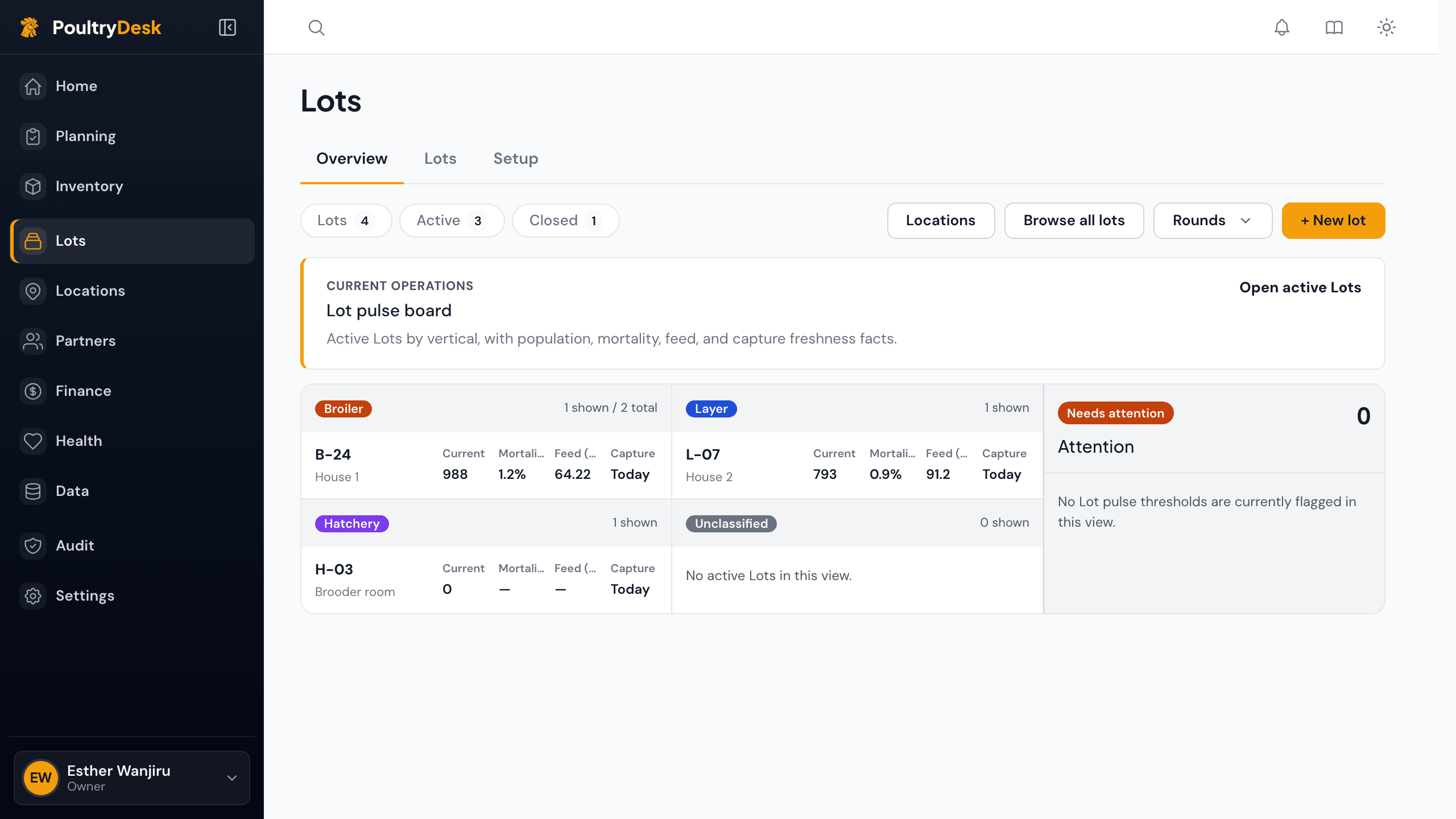
Task: Select the Lots 4 filter pill
Action: point(346,220)
